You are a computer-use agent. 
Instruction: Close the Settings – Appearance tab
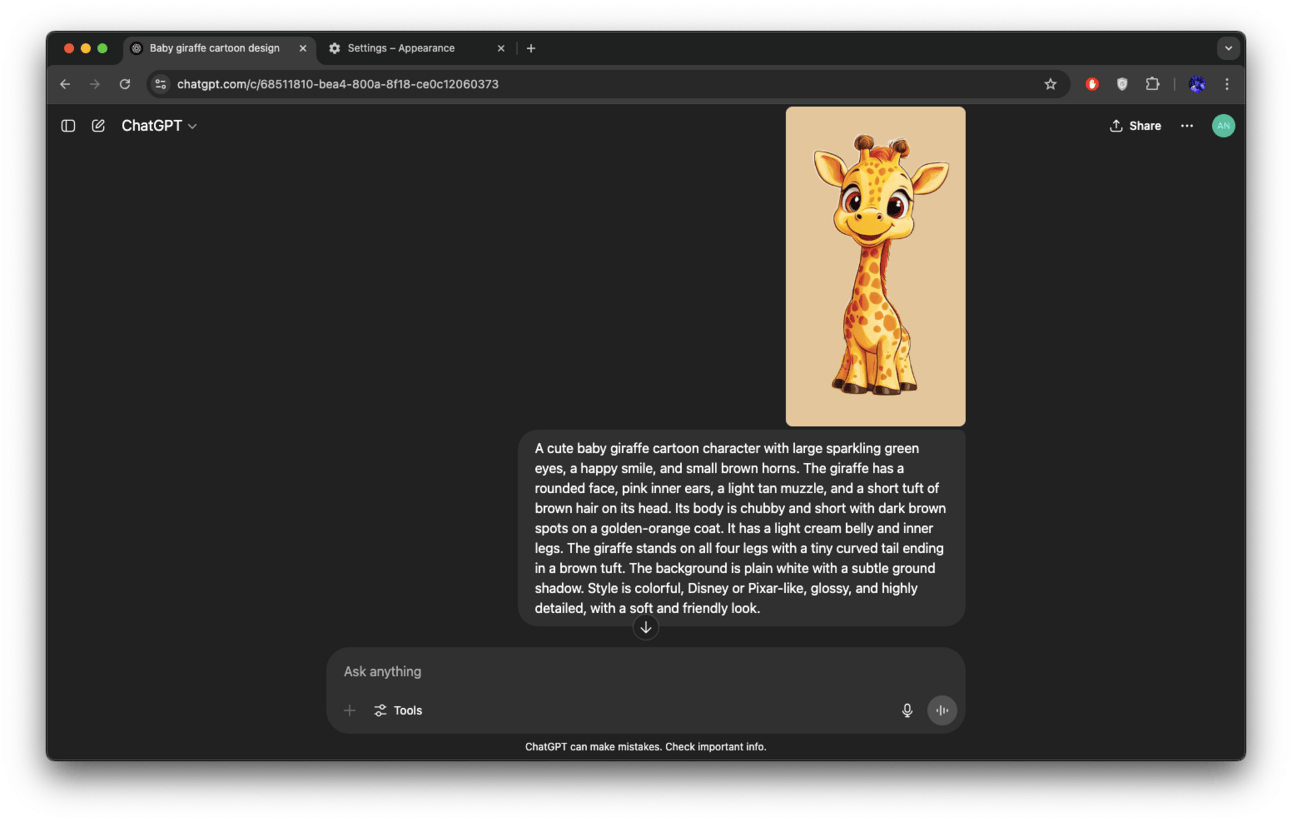(x=501, y=48)
